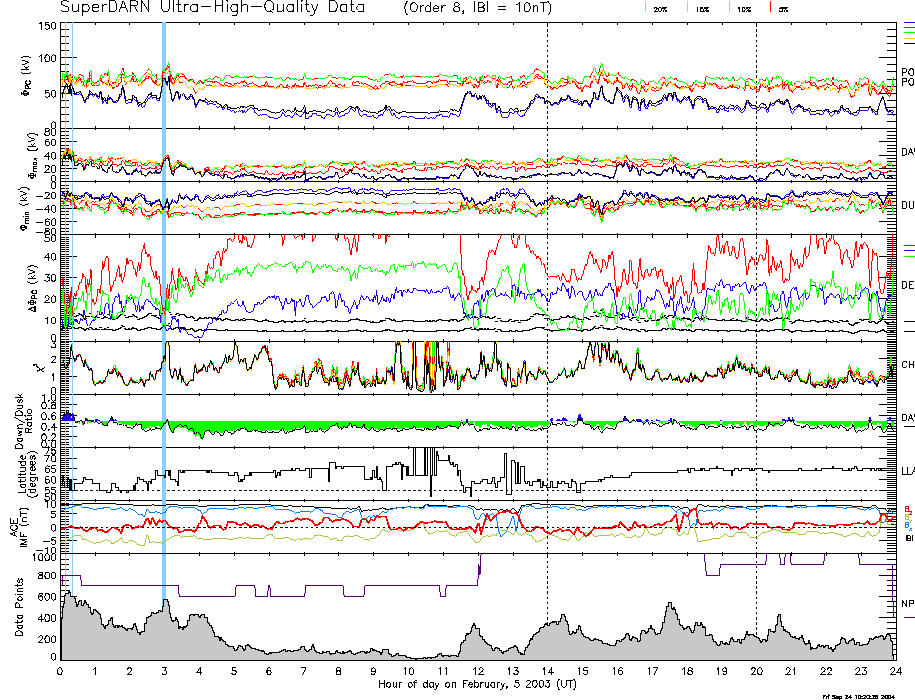The height and width of the screenshot is (700, 915).
Task: Click the red Bz legend entry
Action: point(908,509)
